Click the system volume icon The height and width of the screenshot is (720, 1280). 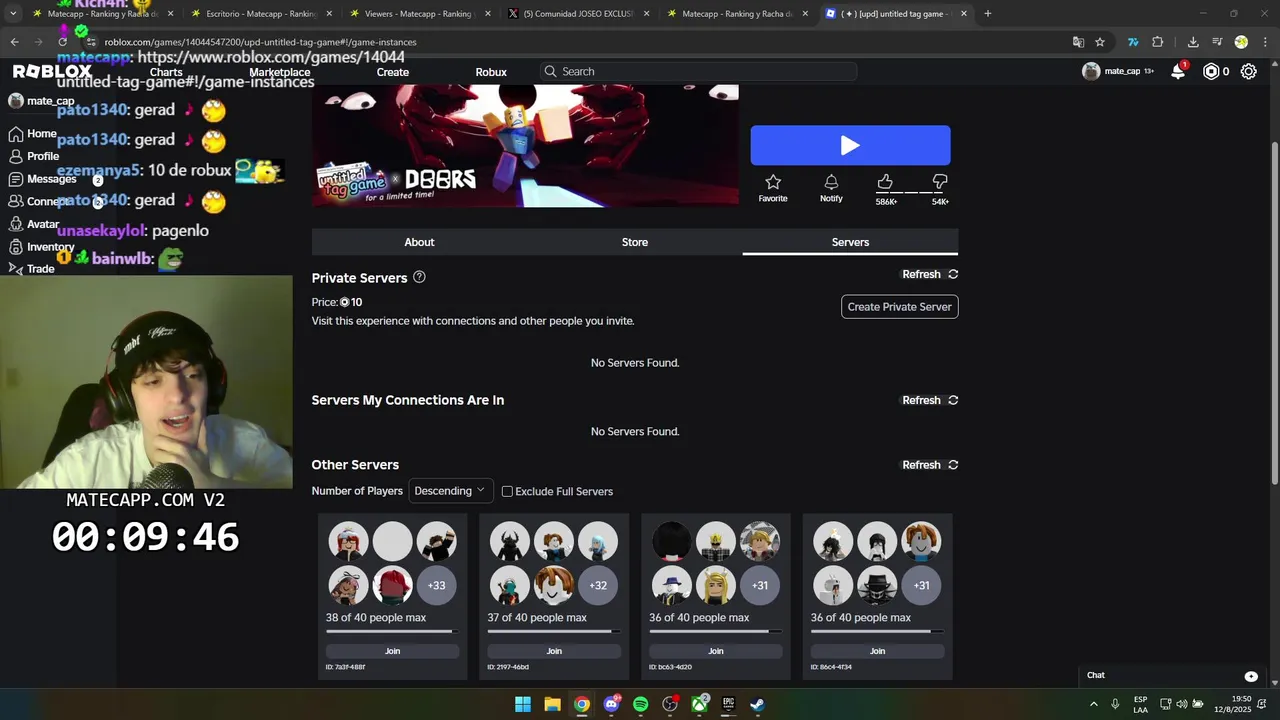1182,704
